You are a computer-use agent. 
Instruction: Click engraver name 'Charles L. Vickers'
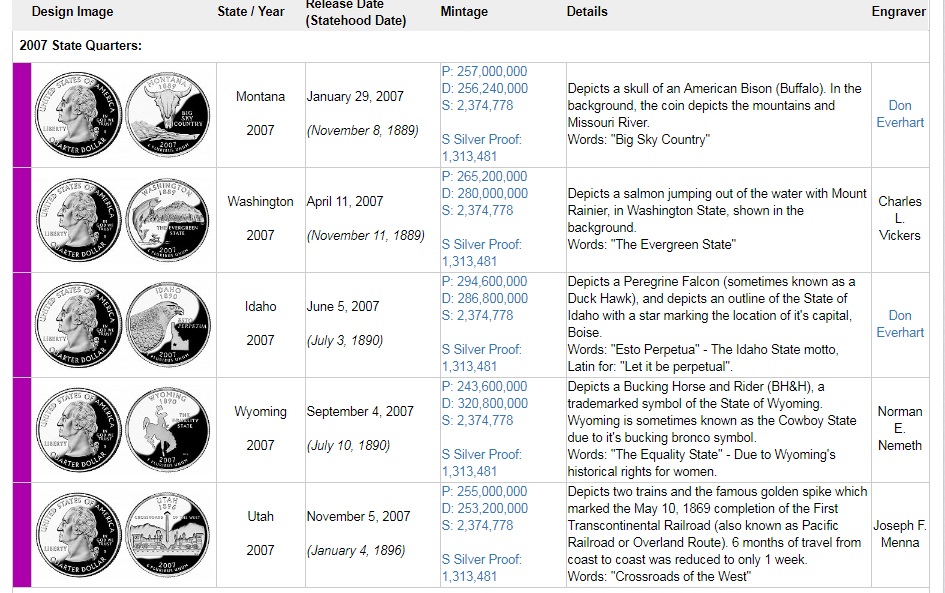click(x=900, y=218)
